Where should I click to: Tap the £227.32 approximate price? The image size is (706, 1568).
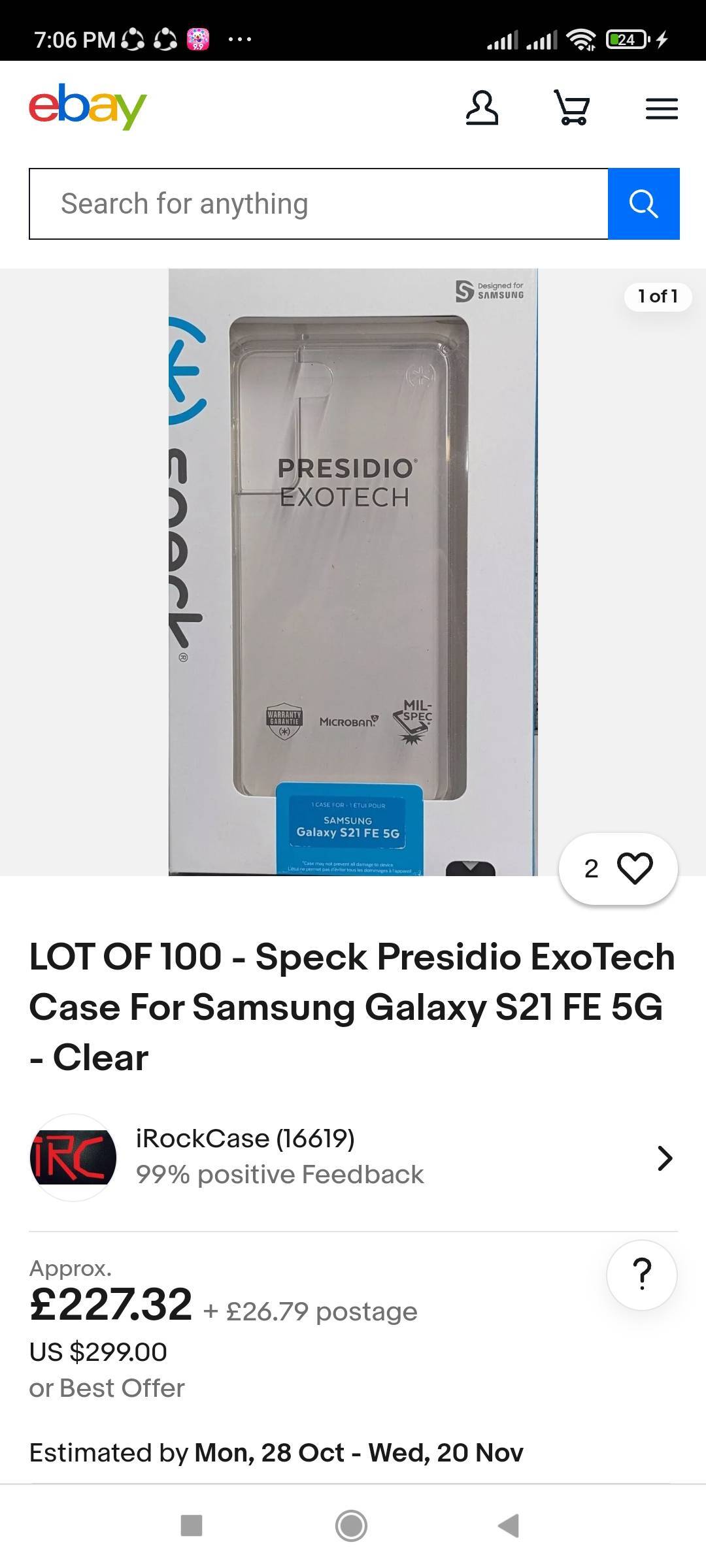(x=111, y=1305)
